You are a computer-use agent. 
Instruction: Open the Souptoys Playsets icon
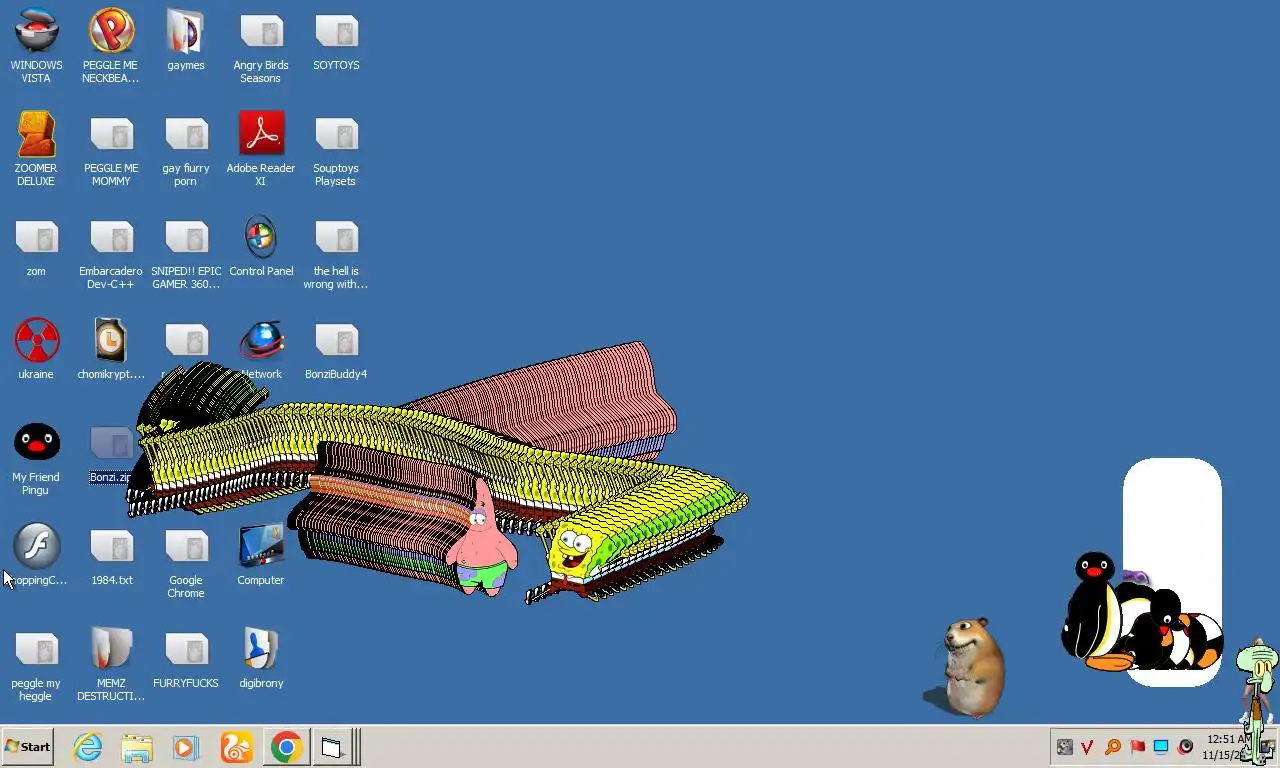coord(336,149)
